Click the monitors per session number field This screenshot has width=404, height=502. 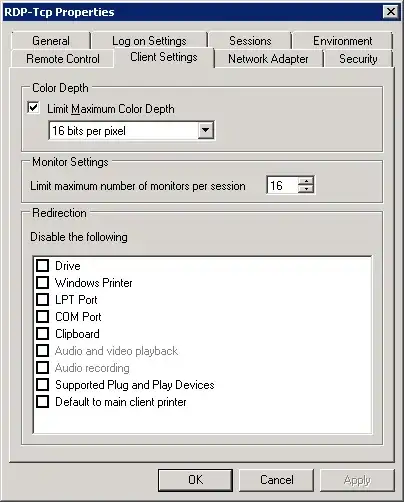click(x=282, y=185)
